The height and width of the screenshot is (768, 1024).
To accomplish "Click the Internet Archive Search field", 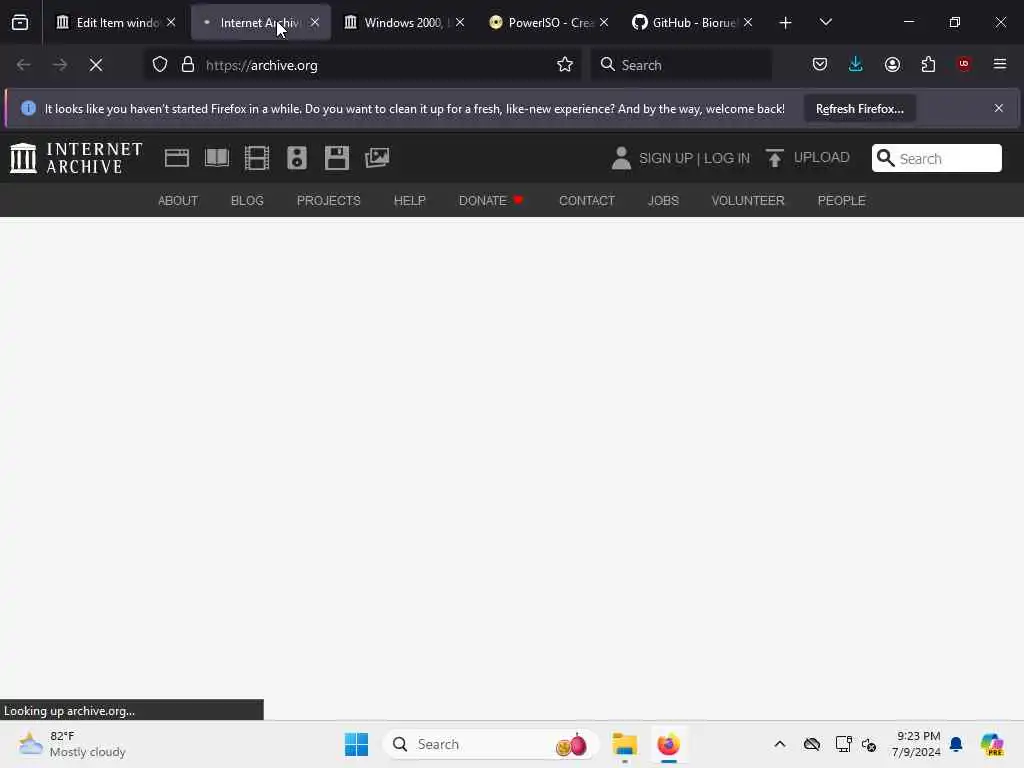I will tap(936, 158).
